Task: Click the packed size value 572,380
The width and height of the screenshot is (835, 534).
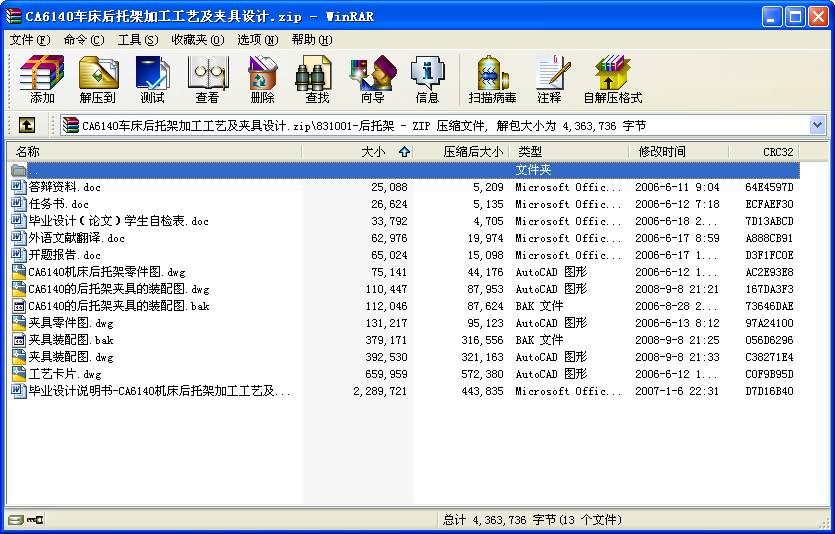Action: (x=482, y=374)
